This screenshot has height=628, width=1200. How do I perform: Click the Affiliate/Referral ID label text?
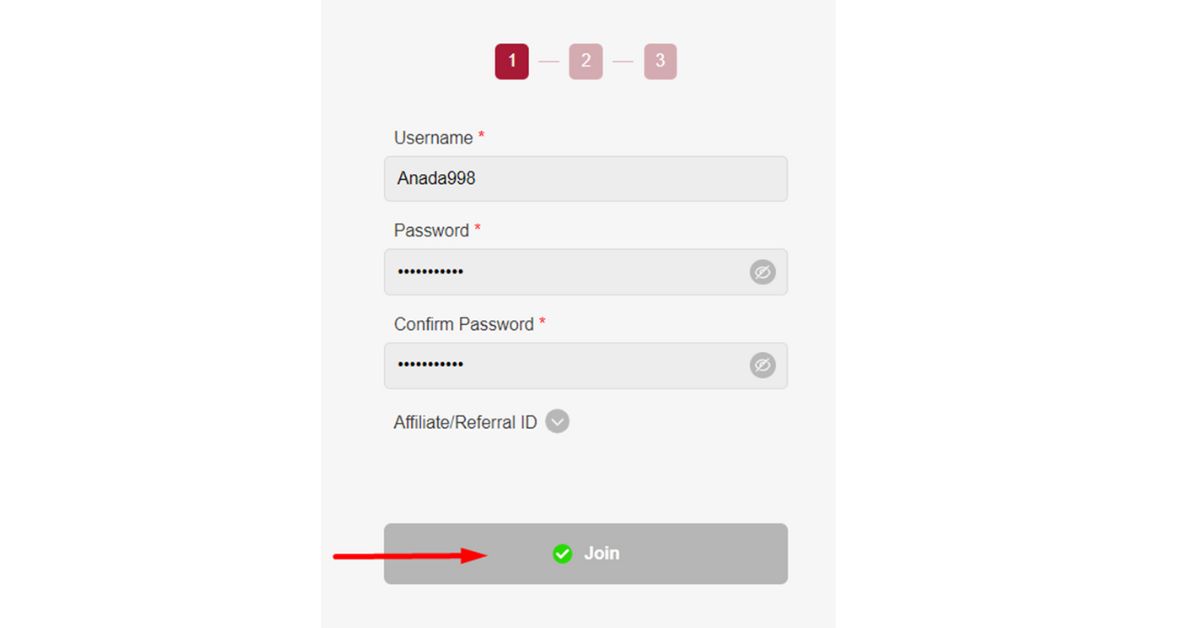coord(465,422)
